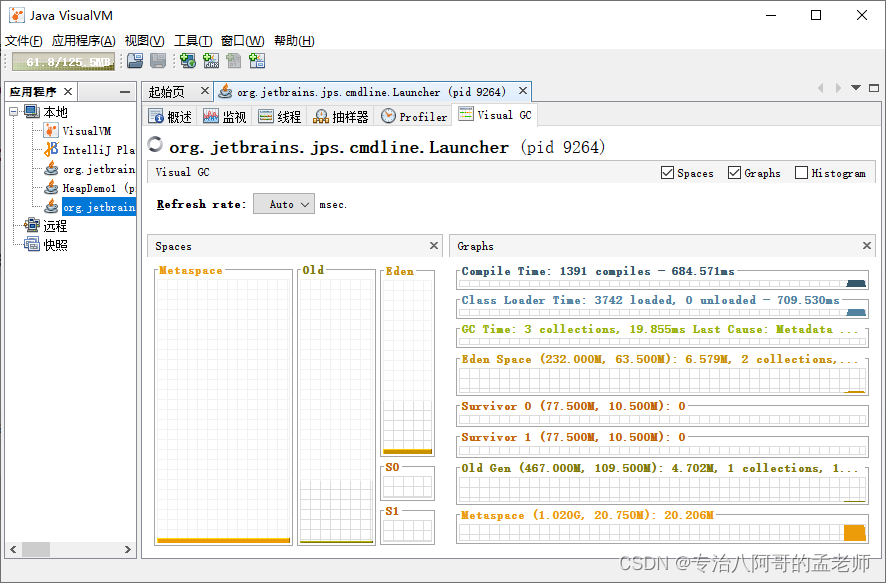Screen dimensions: 886x583
Task: Click the Class Loader Time graph
Action: pos(662,312)
